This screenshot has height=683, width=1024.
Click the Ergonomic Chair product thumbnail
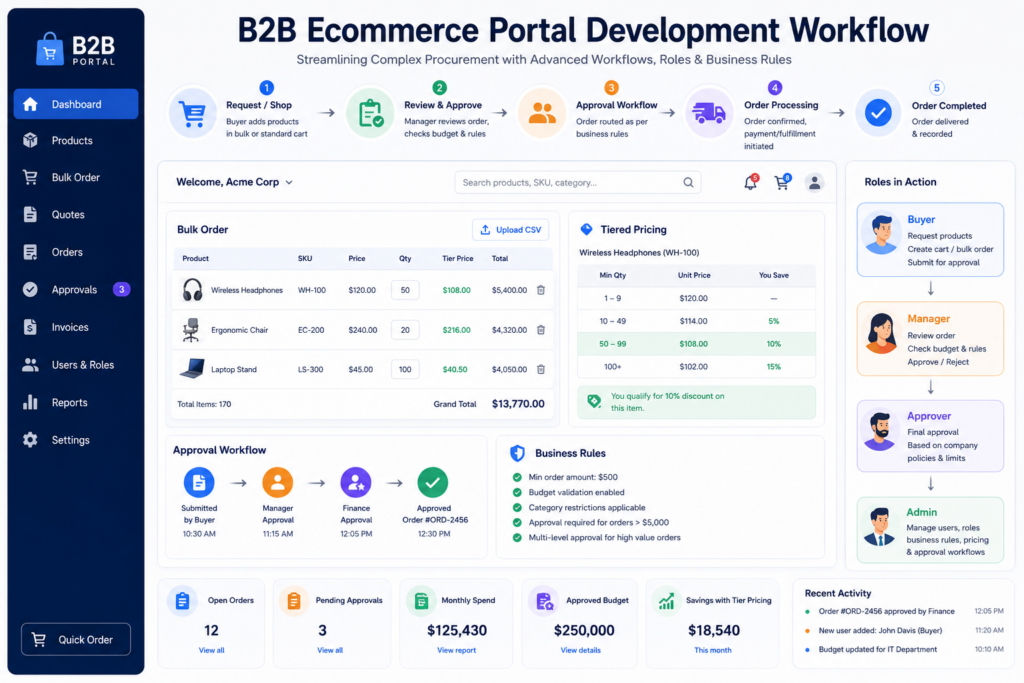point(191,330)
